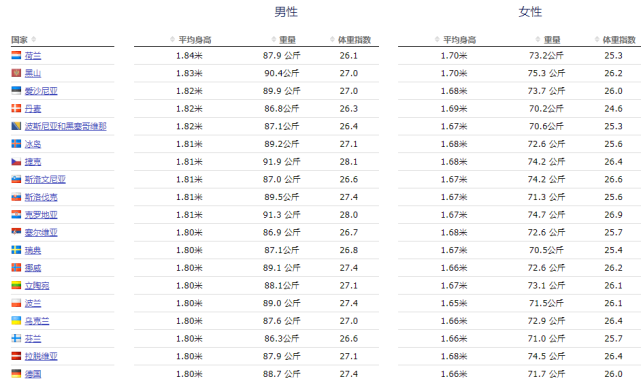This screenshot has width=641, height=381.
Task: Open the 冰岛 country link
Action: point(33,144)
